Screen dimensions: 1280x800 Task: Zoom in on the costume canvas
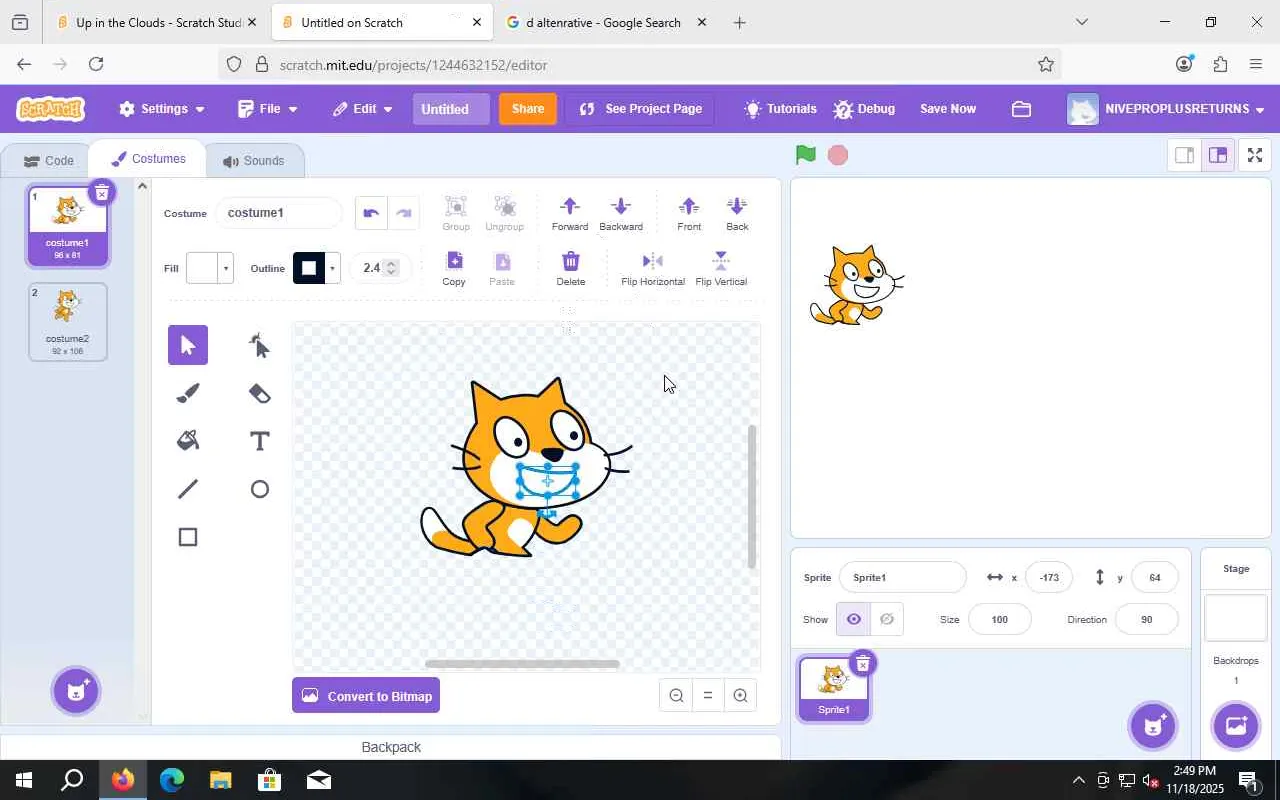point(740,696)
